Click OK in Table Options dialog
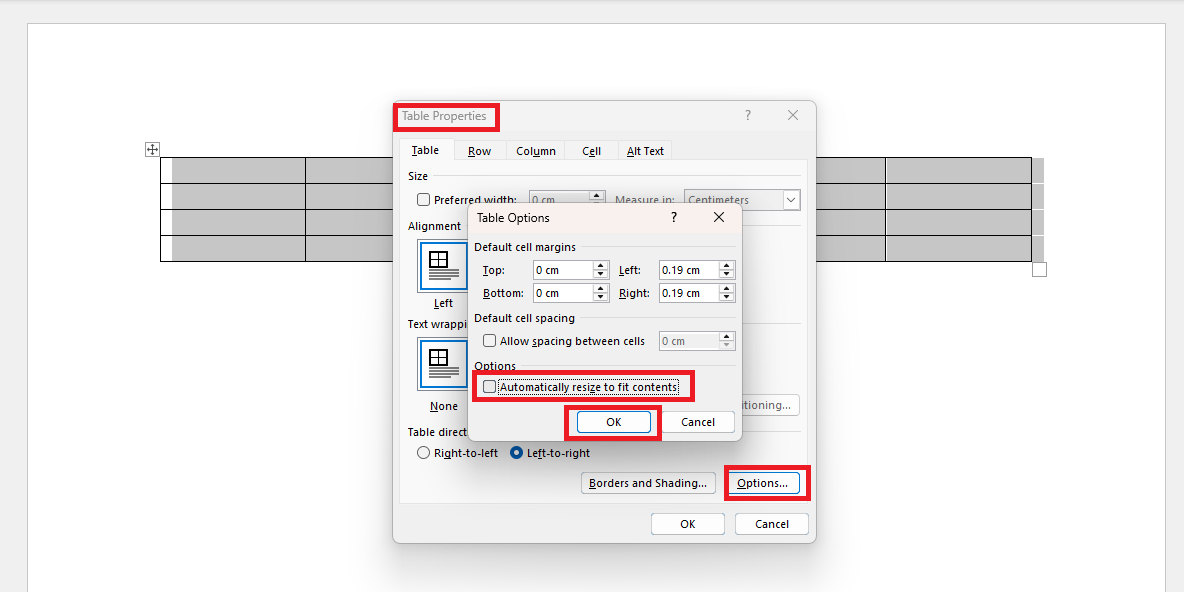Viewport: 1184px width, 592px height. point(613,422)
